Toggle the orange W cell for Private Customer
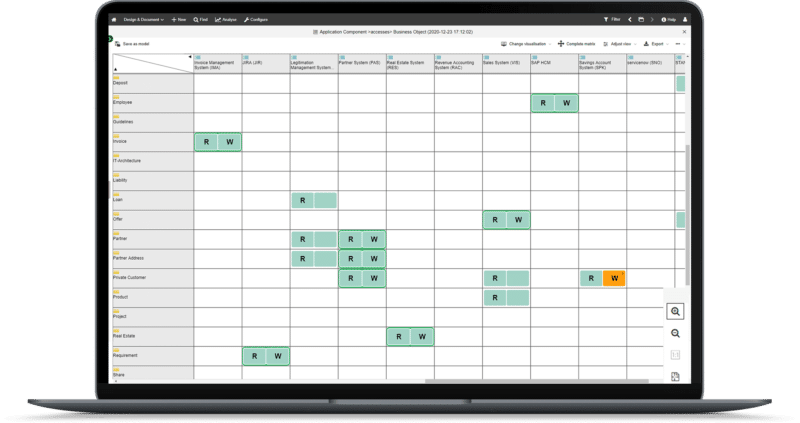Viewport: 800px width, 423px height. [x=614, y=278]
